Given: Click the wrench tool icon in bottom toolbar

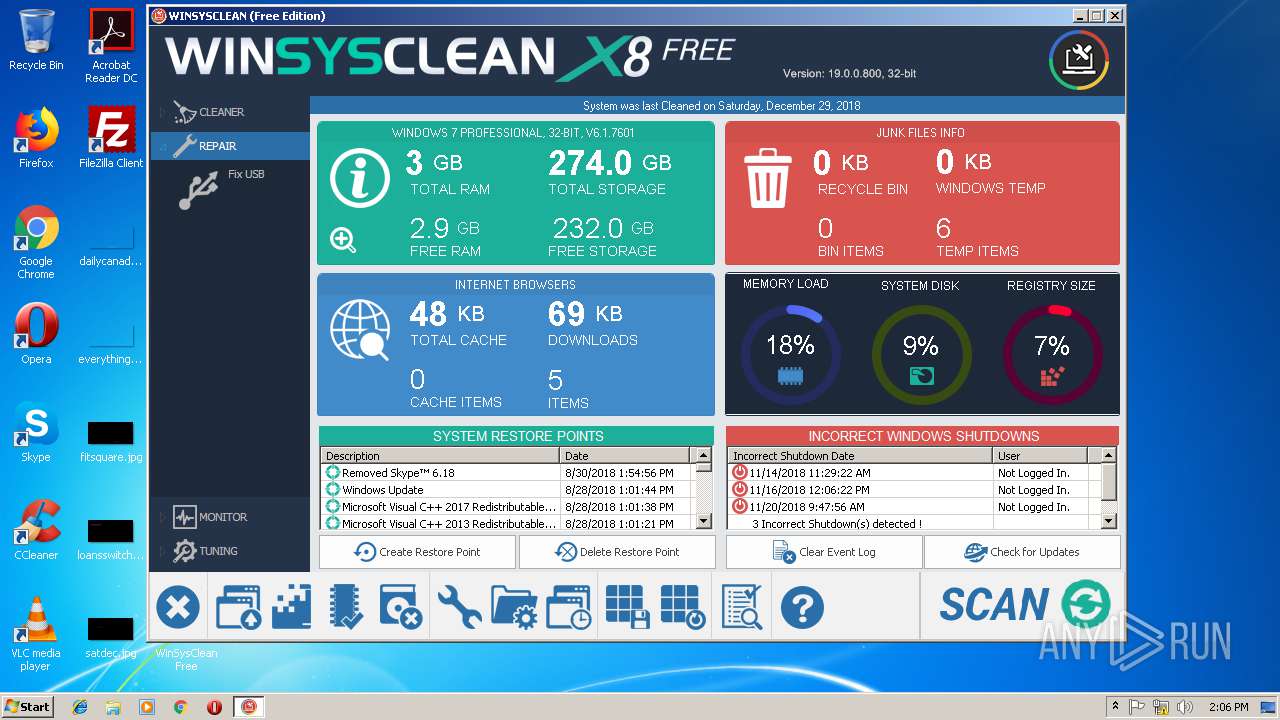Looking at the screenshot, I should click(x=459, y=607).
